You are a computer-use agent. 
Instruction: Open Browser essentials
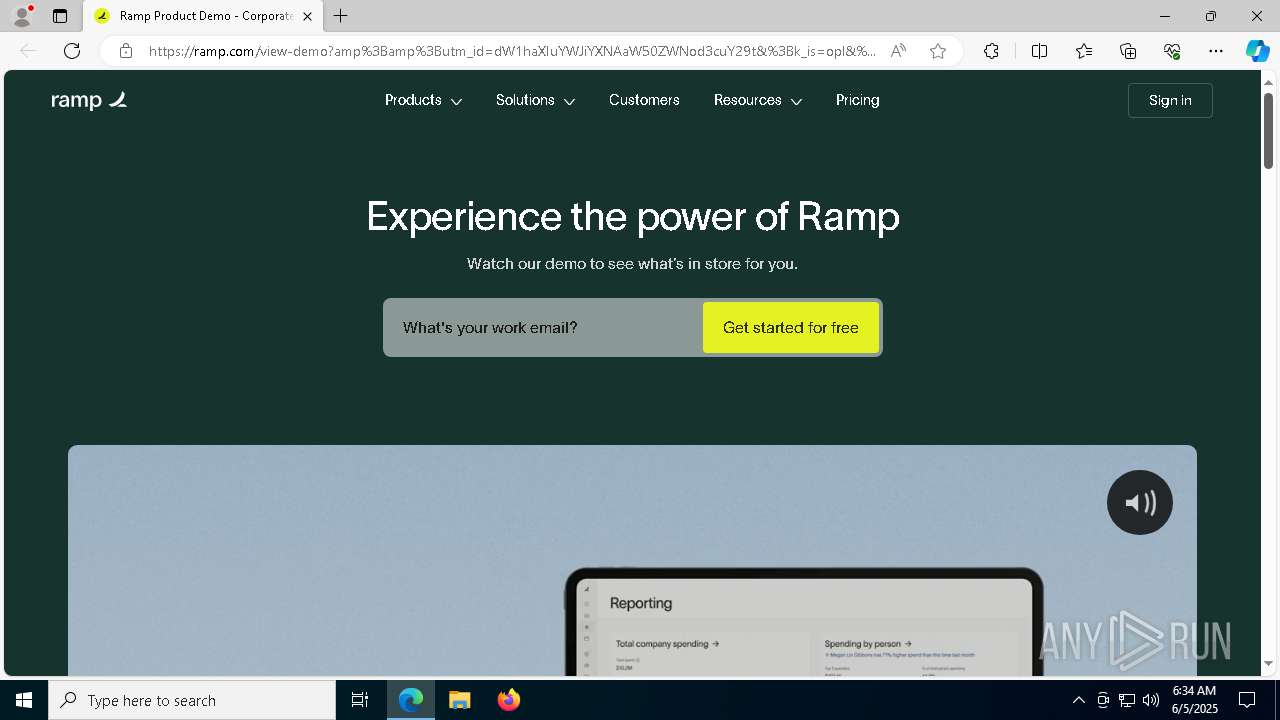pyautogui.click(x=1172, y=51)
